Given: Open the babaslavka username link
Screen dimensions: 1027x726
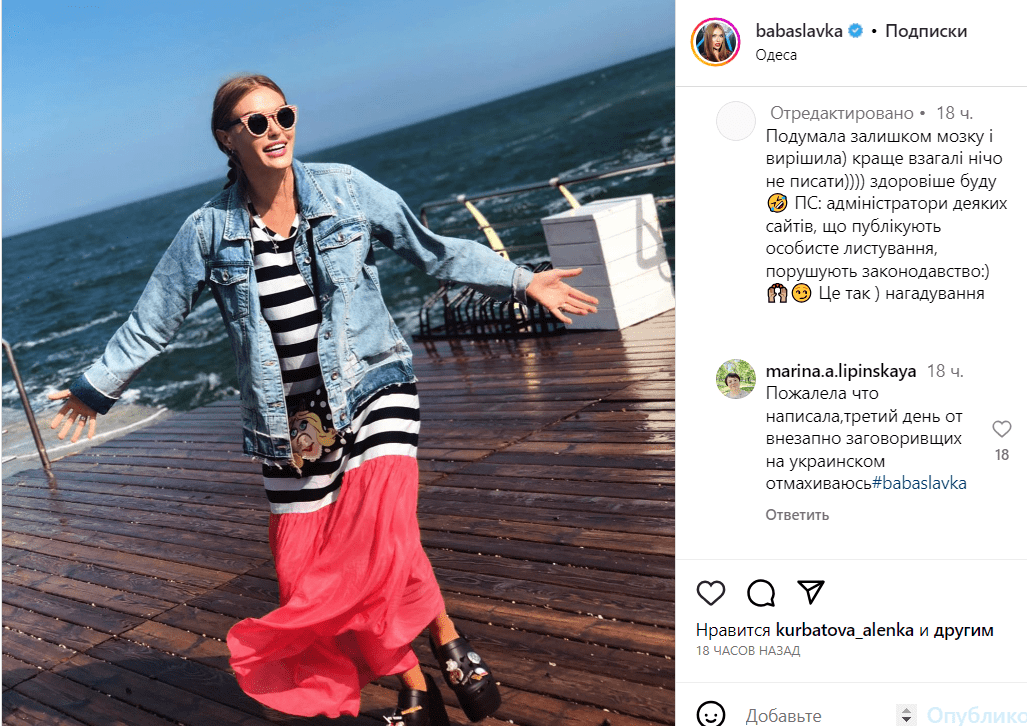Looking at the screenshot, I should click(x=799, y=31).
